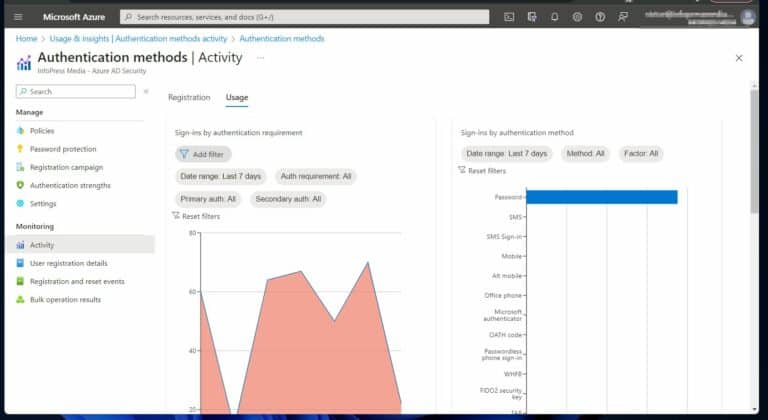Viewport: 768px width, 420px height.
Task: Click the Activity chart icon in the sidebar
Action: click(20, 245)
